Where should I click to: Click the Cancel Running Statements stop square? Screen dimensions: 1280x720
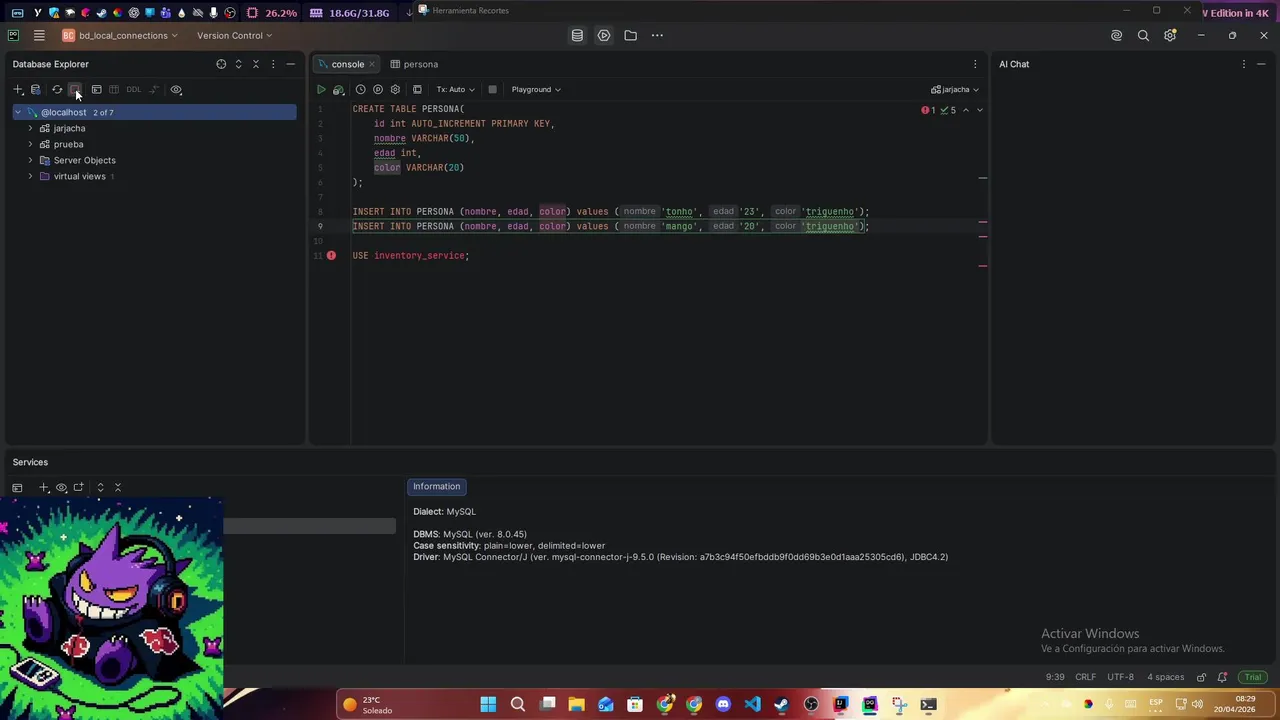[x=492, y=90]
